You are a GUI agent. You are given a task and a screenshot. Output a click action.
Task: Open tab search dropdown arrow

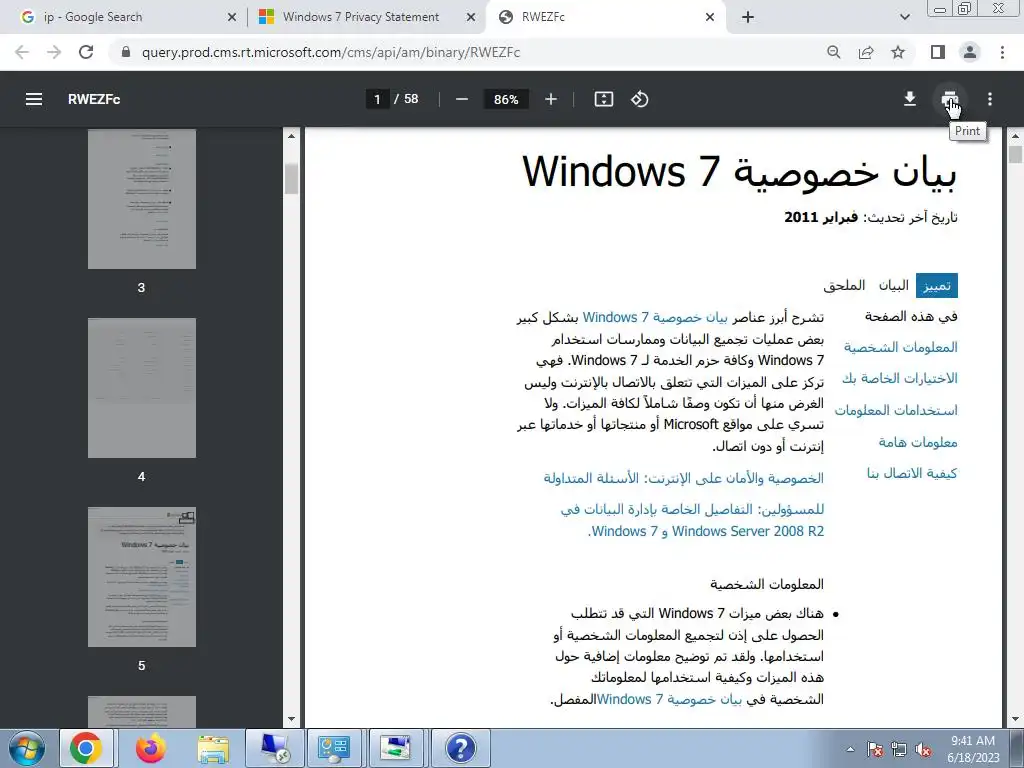pyautogui.click(x=904, y=17)
